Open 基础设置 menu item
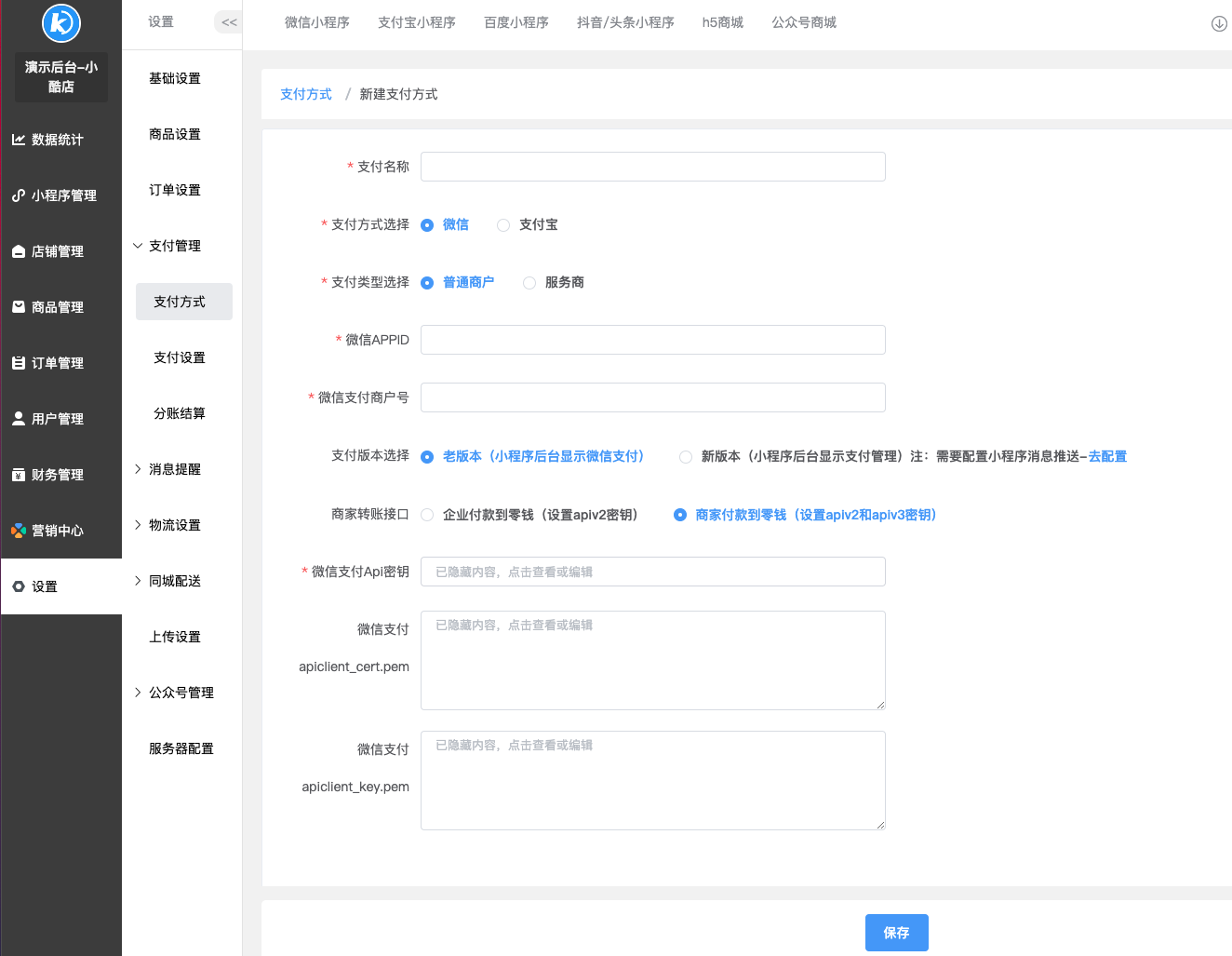 175,78
